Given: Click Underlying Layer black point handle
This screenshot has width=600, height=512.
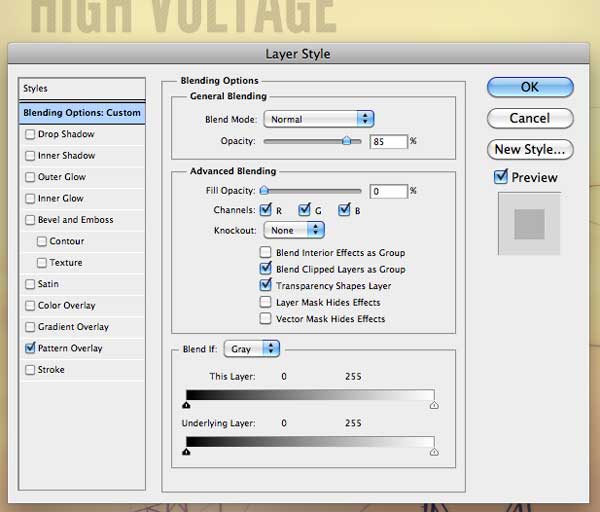Looking at the screenshot, I should pos(186,452).
